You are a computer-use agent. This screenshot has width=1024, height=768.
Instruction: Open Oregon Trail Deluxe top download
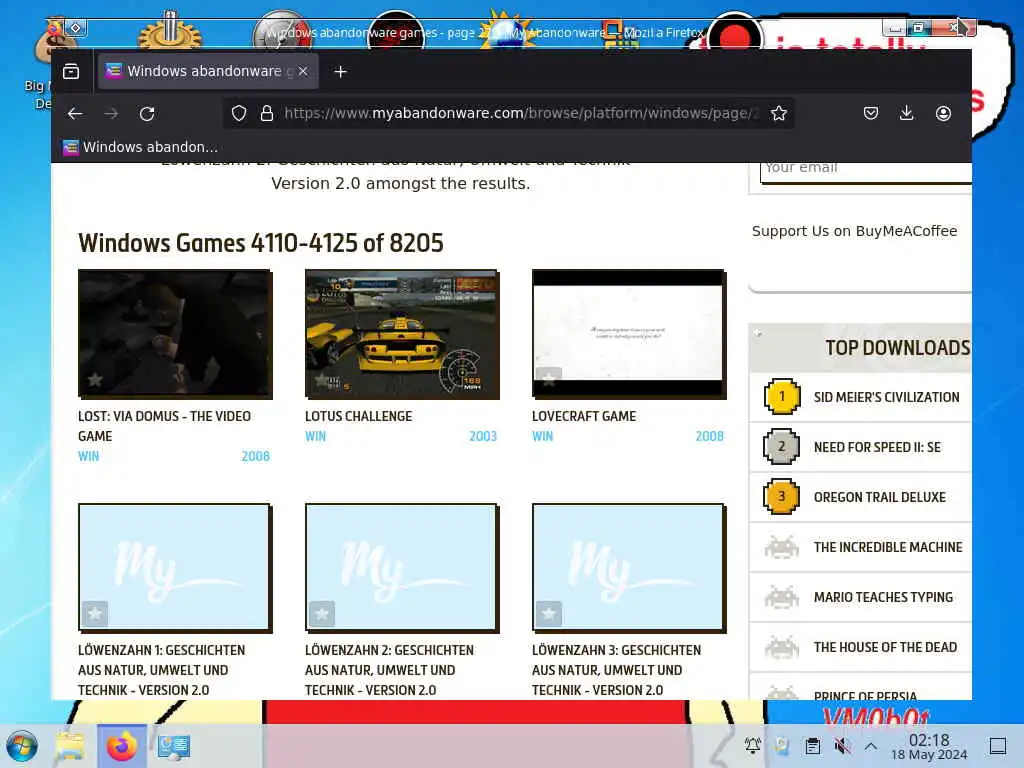pos(879,497)
